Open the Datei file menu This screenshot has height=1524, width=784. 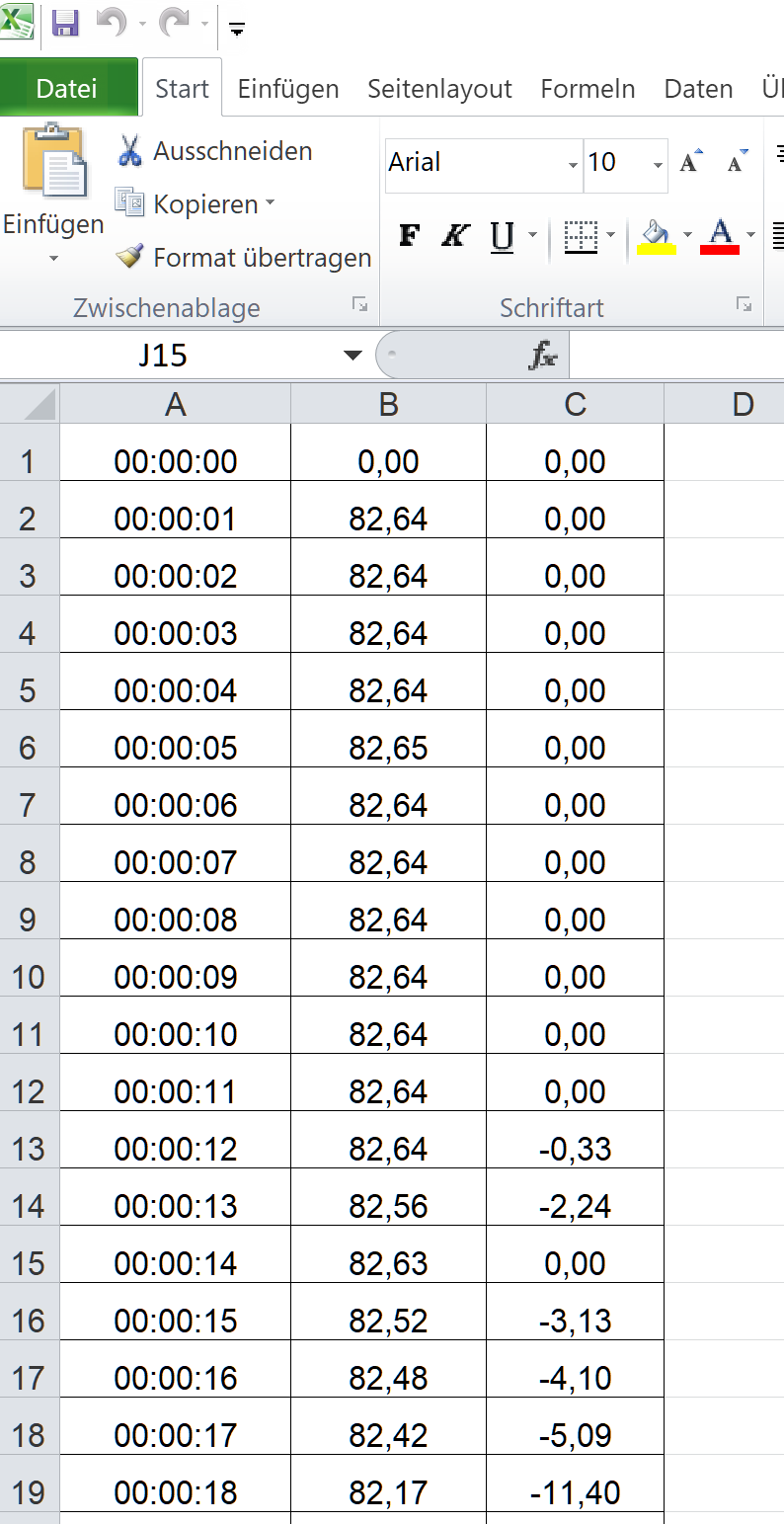tap(67, 89)
